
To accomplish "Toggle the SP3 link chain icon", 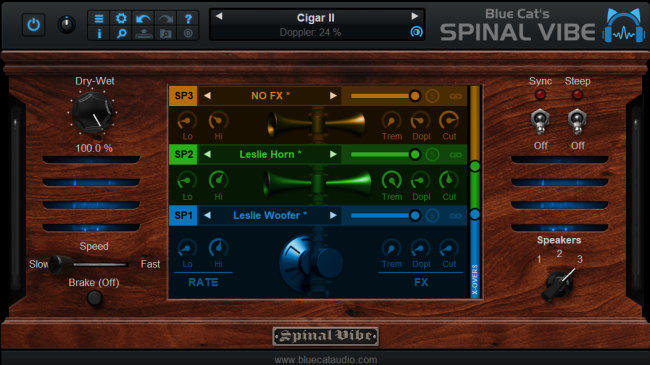I will 456,96.
